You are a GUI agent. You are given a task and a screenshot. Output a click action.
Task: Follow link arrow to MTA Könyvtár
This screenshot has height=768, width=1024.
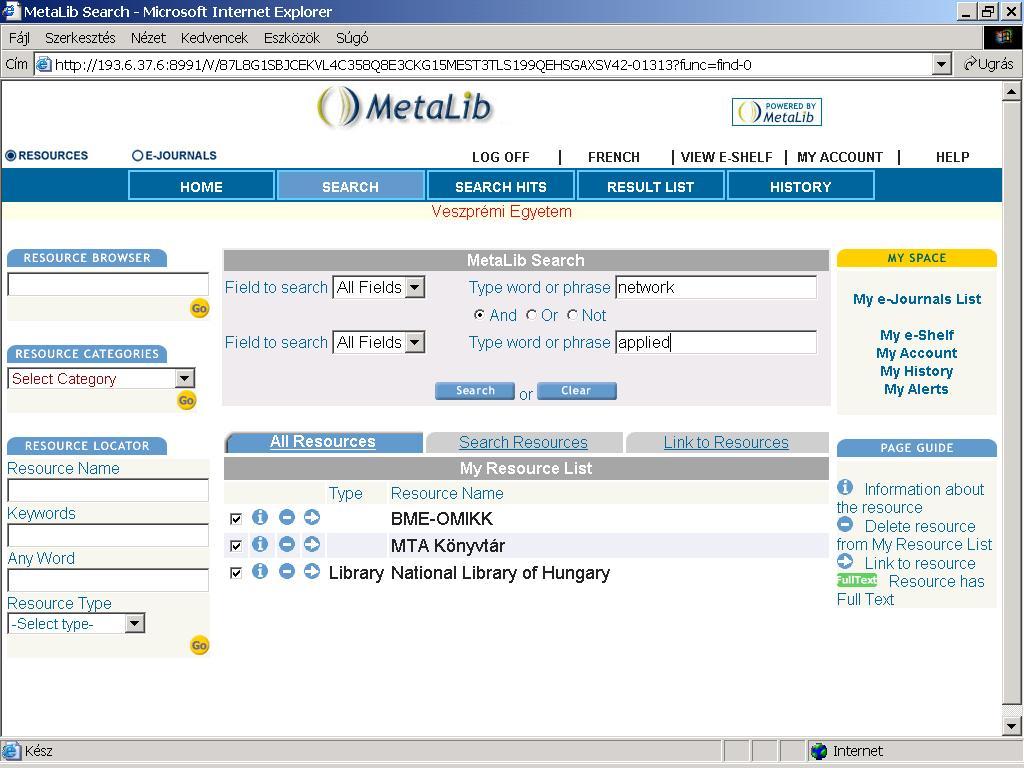tap(312, 544)
